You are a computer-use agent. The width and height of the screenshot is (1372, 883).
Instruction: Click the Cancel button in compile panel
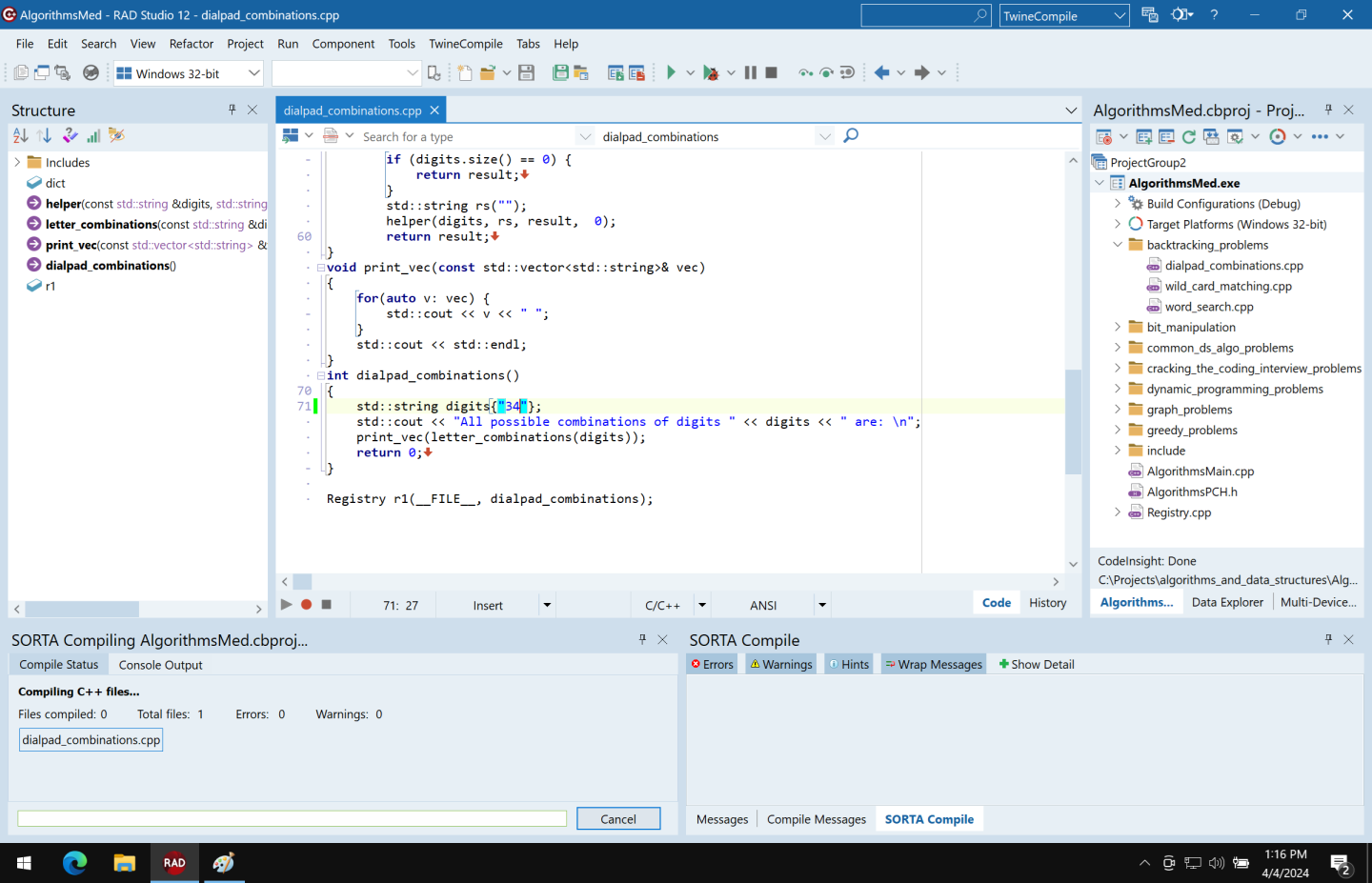pyautogui.click(x=617, y=819)
